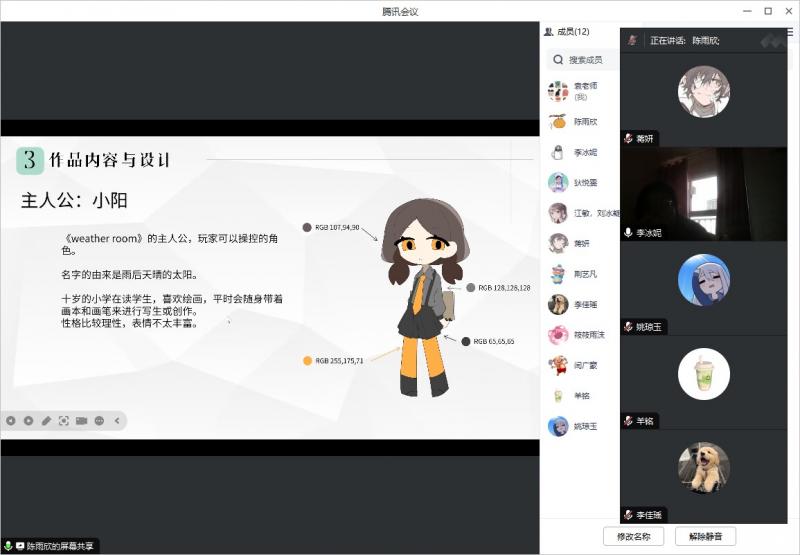
Task: Click the green microphone icon at bottom left
Action: 8,546
